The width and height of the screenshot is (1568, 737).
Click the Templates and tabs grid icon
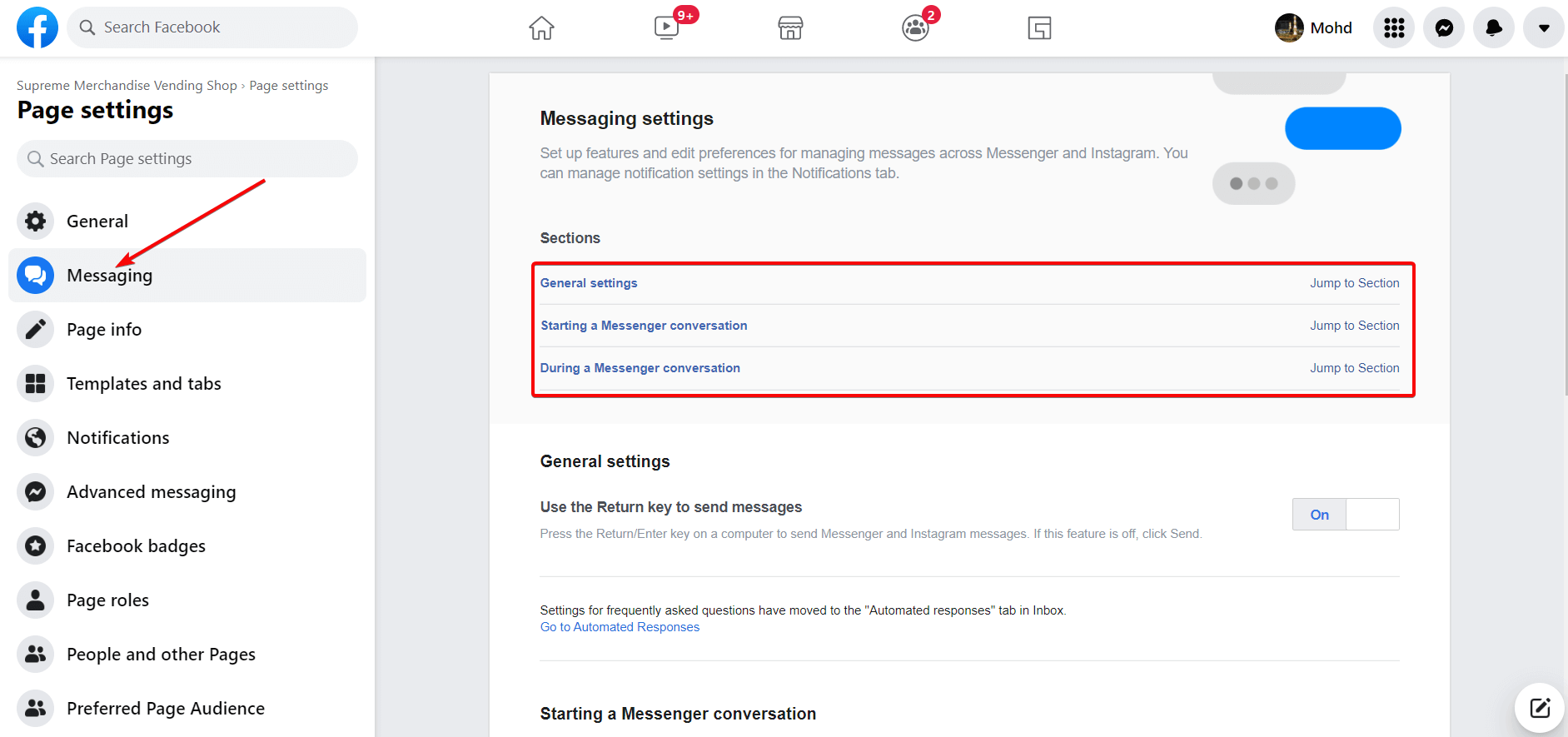(x=35, y=383)
